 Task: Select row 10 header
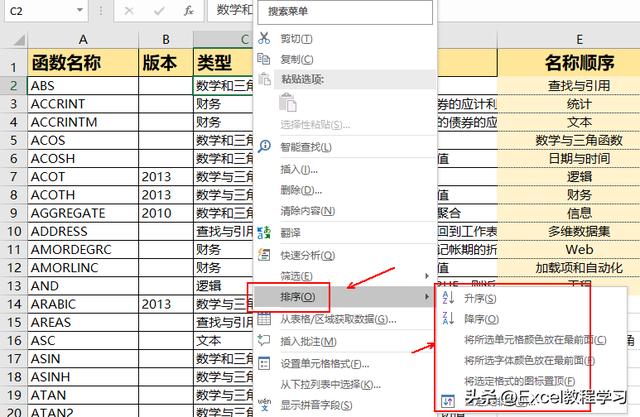pos(13,231)
